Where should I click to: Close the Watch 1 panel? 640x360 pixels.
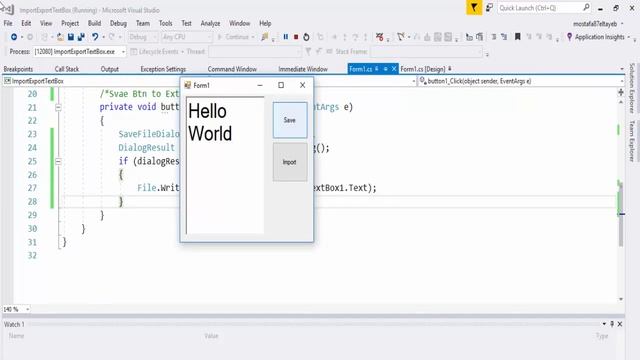(620, 324)
